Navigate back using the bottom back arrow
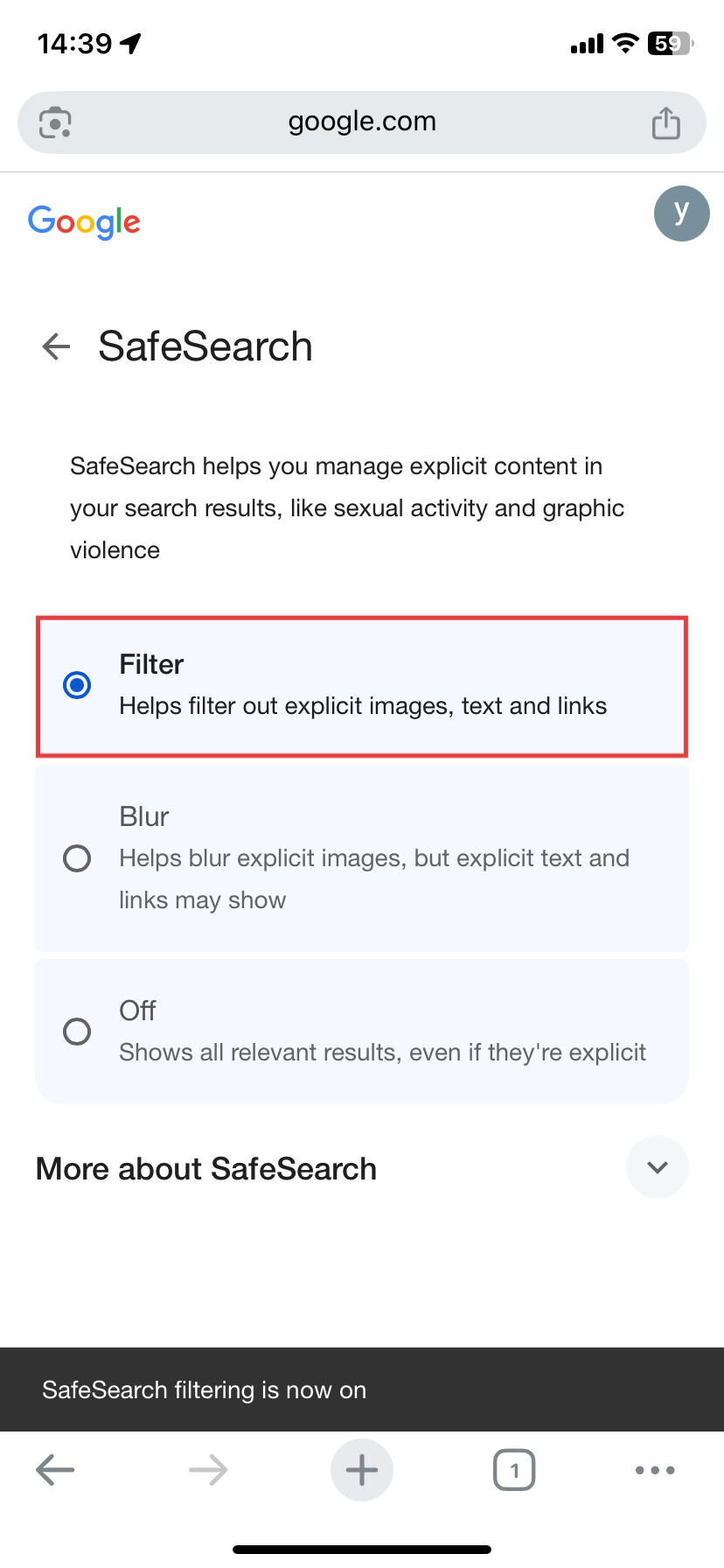724x1568 pixels. click(x=55, y=1470)
